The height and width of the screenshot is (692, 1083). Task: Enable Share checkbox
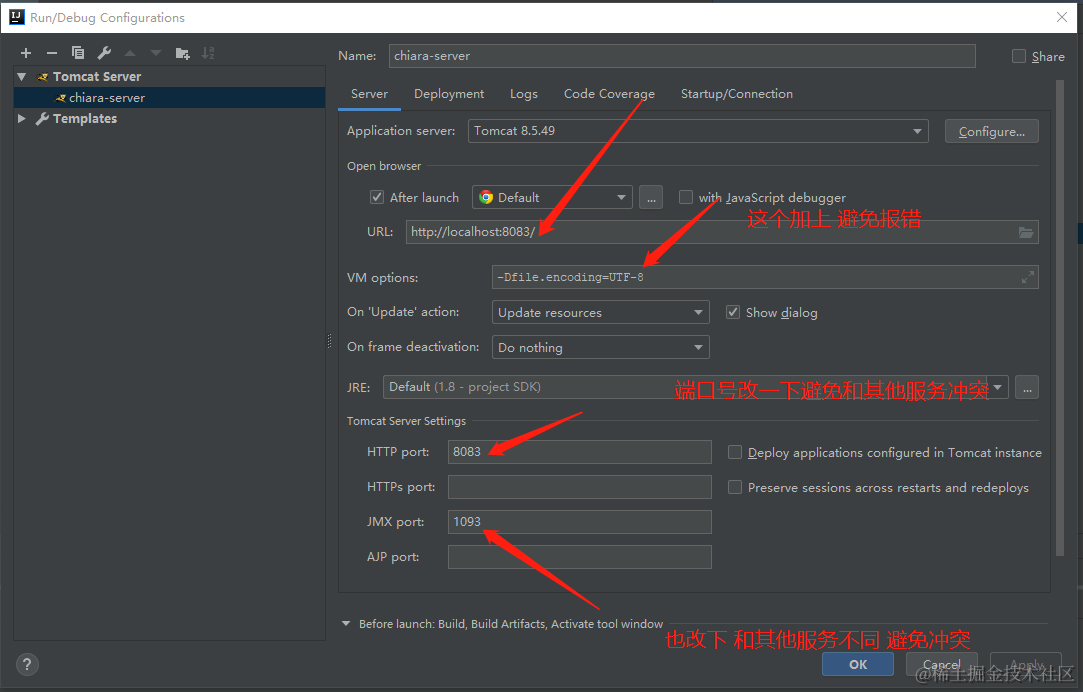1019,57
